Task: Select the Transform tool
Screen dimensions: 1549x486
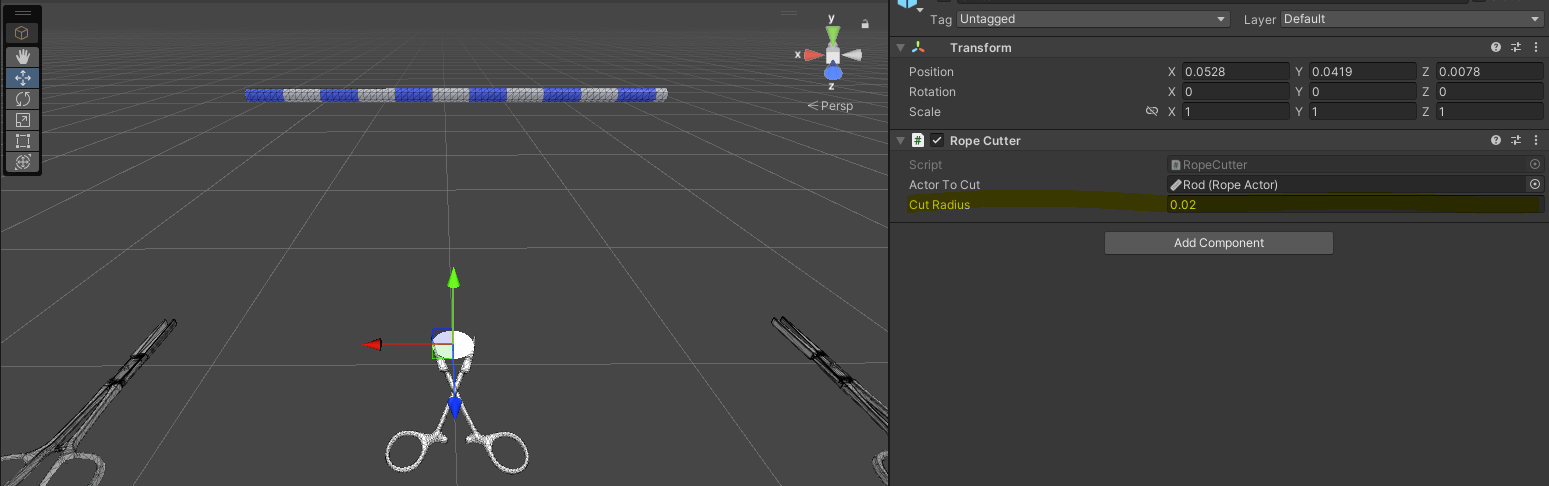Action: coord(22,162)
